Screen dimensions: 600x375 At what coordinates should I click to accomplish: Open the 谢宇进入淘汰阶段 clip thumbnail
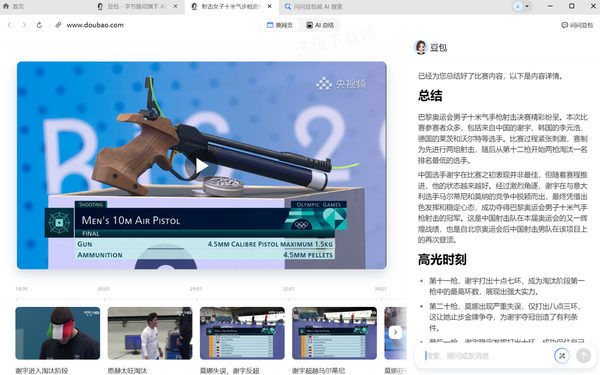[58, 333]
